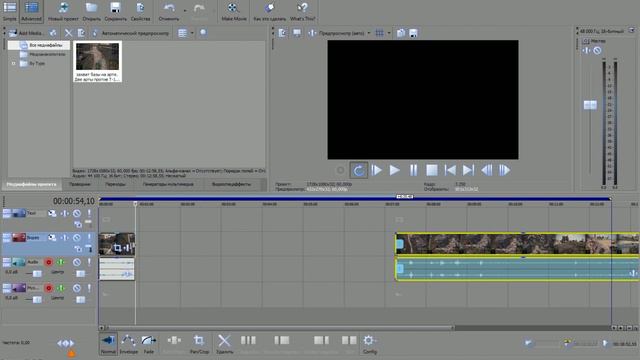Image resolution: width=640 pixels, height=360 pixels.
Task: Solo the Text video track
Action: tap(89, 213)
